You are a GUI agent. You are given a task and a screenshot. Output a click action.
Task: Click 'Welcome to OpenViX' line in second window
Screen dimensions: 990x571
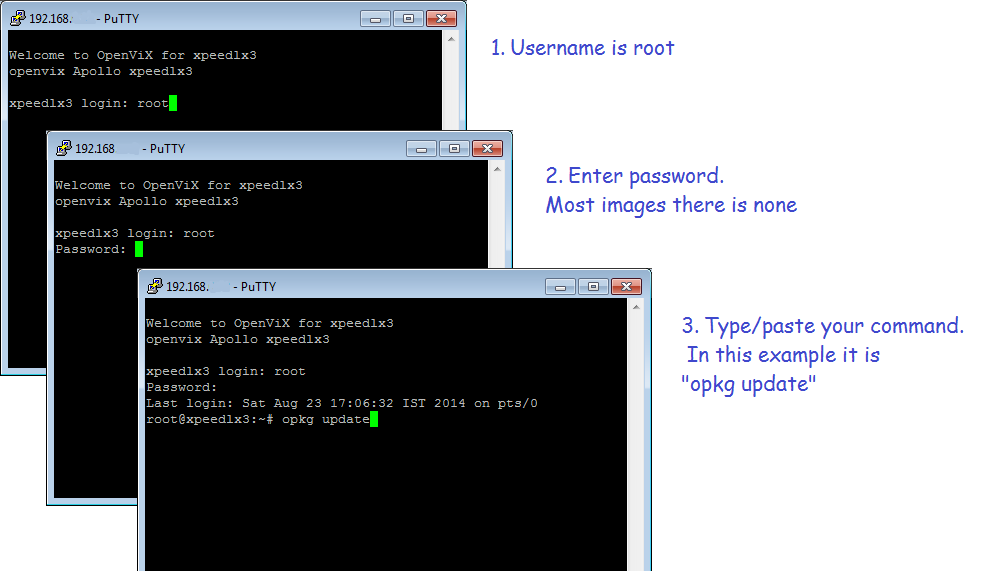[179, 185]
